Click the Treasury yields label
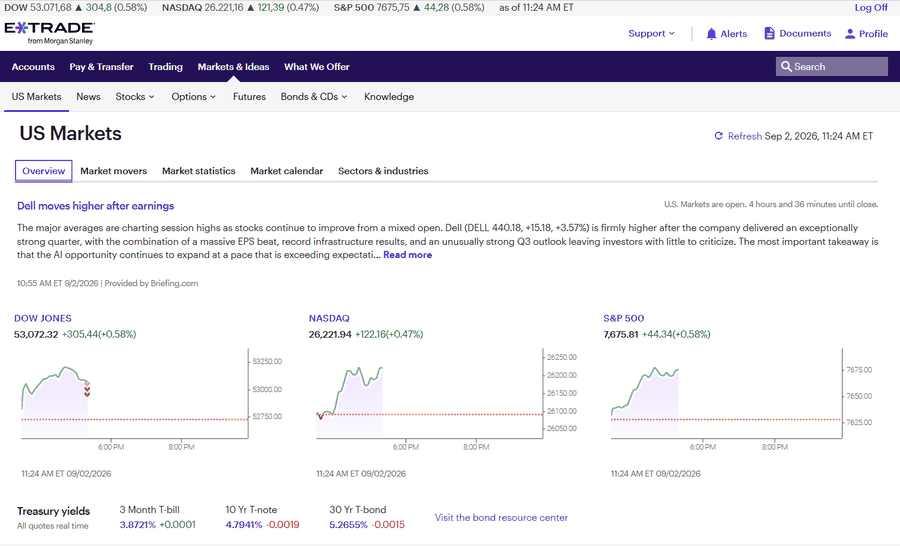Screen dimensions: 900x546 (x=53, y=511)
